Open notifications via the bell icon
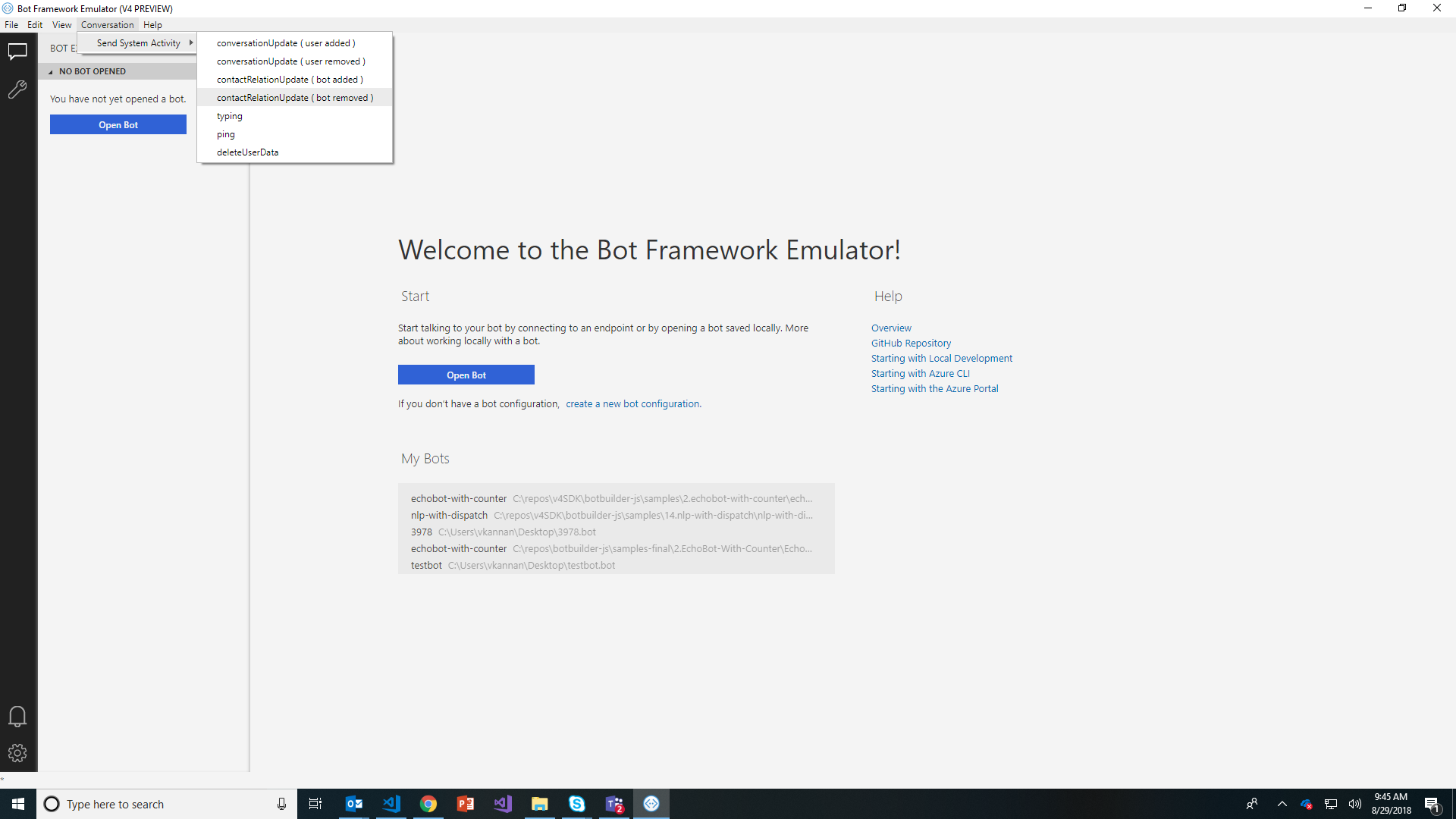The width and height of the screenshot is (1456, 819). pos(17,716)
